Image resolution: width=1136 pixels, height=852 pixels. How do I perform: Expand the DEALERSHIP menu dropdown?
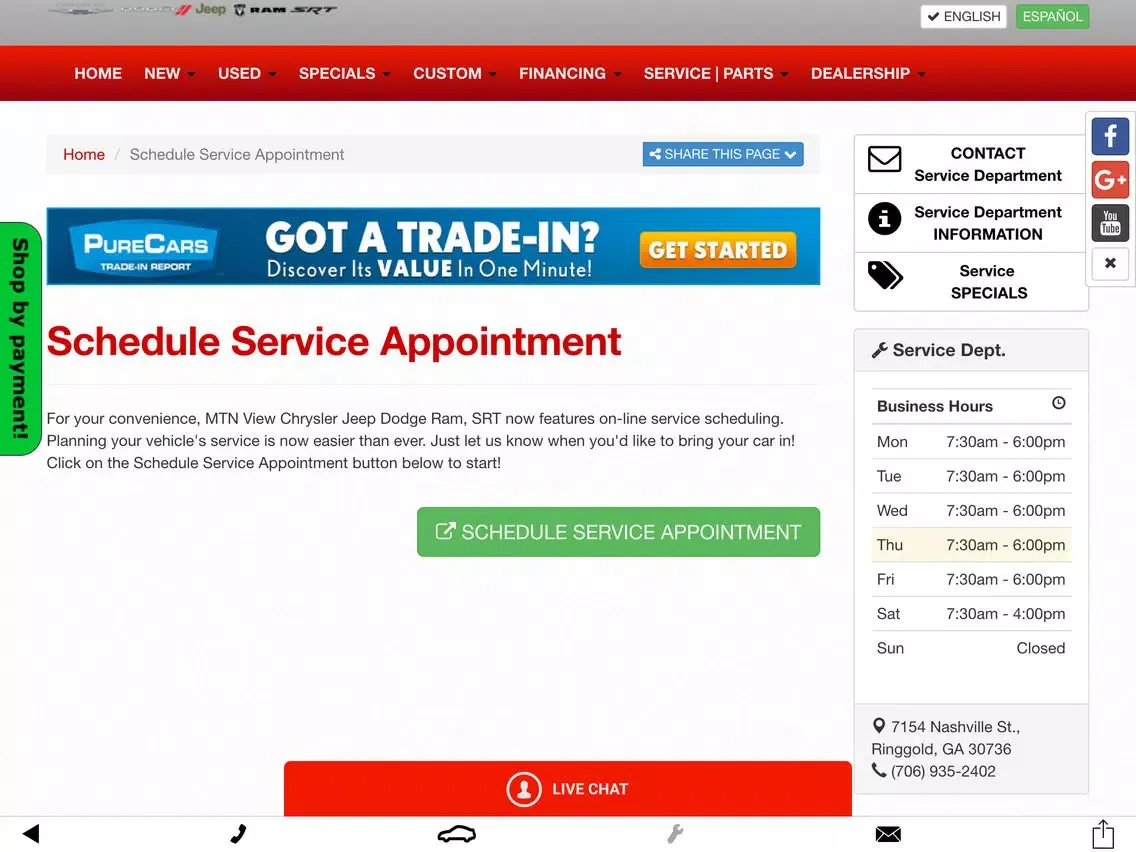(867, 73)
